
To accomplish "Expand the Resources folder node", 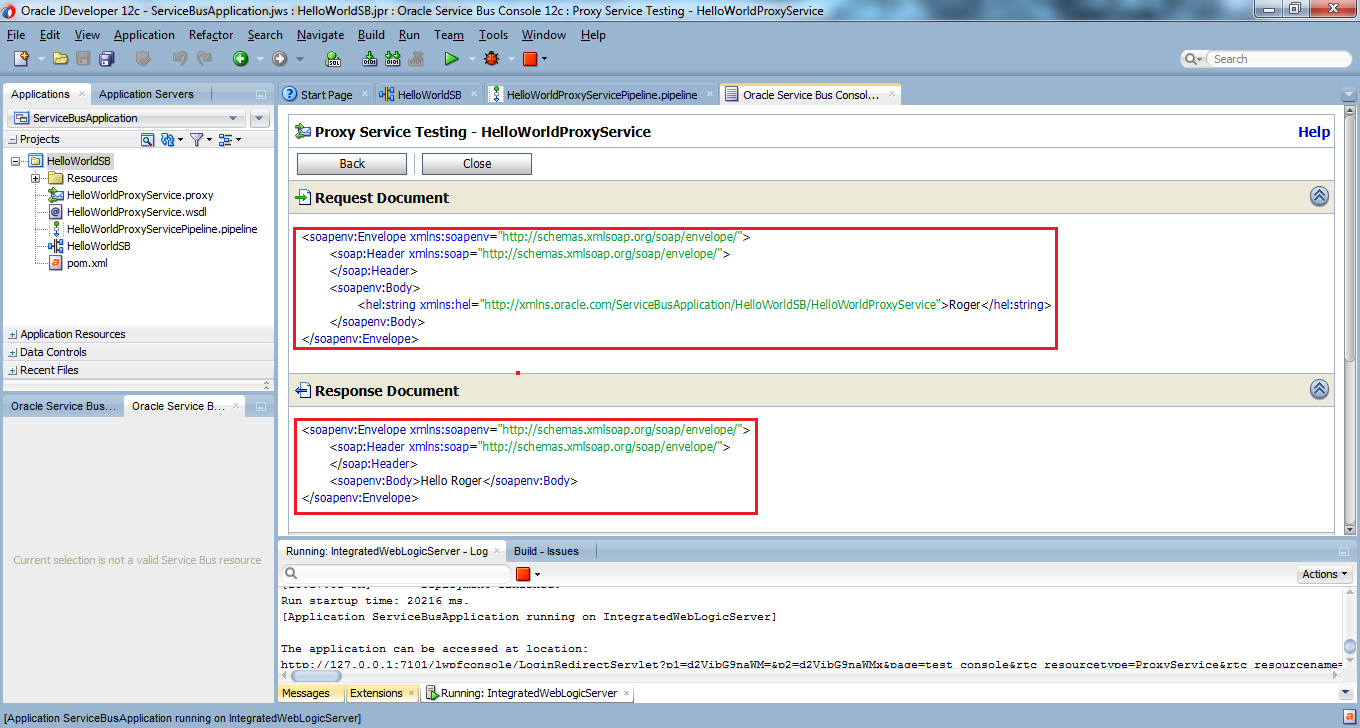I will pos(35,178).
